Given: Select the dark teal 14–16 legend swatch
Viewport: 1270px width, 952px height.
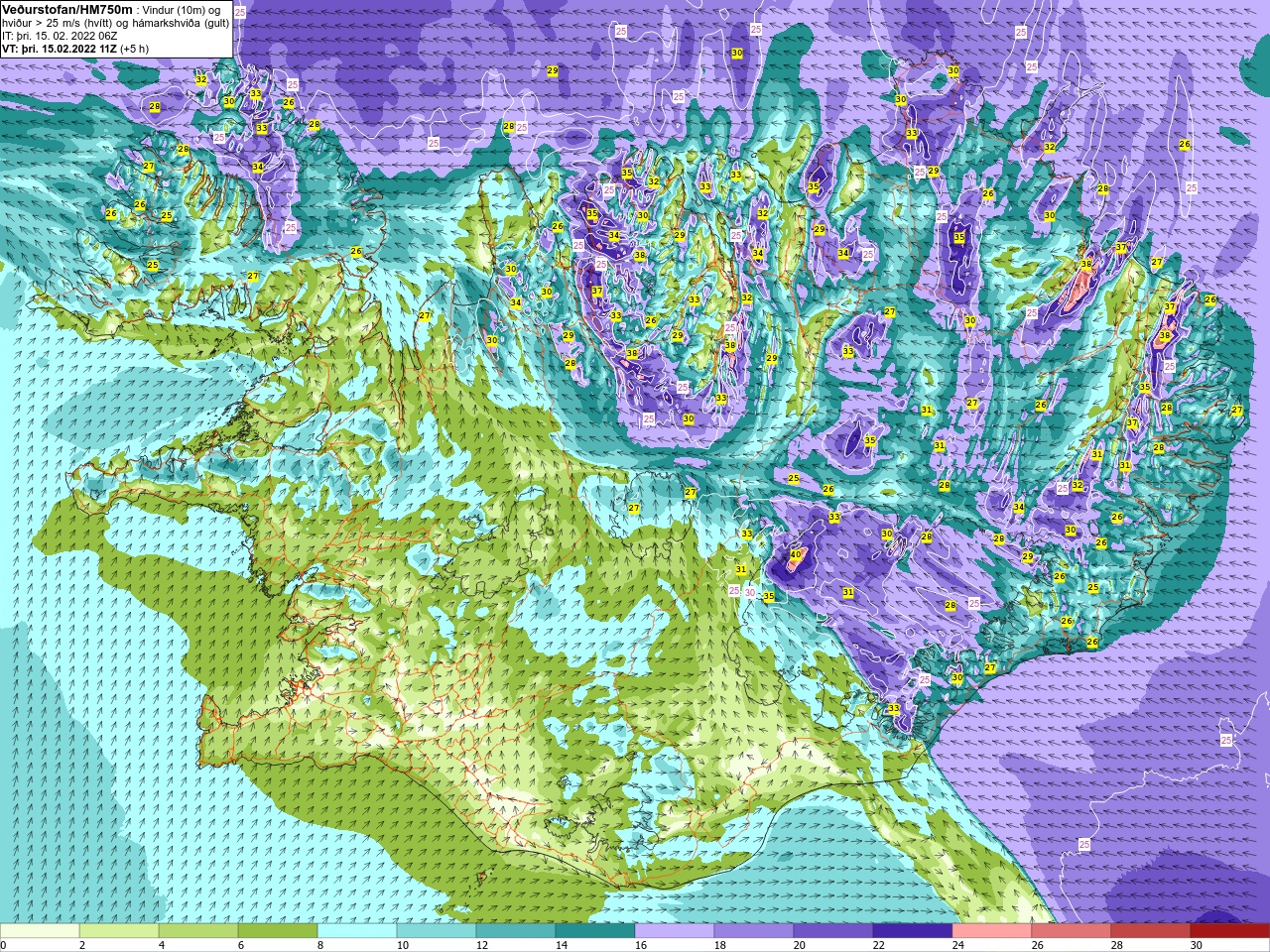Looking at the screenshot, I should [595, 931].
